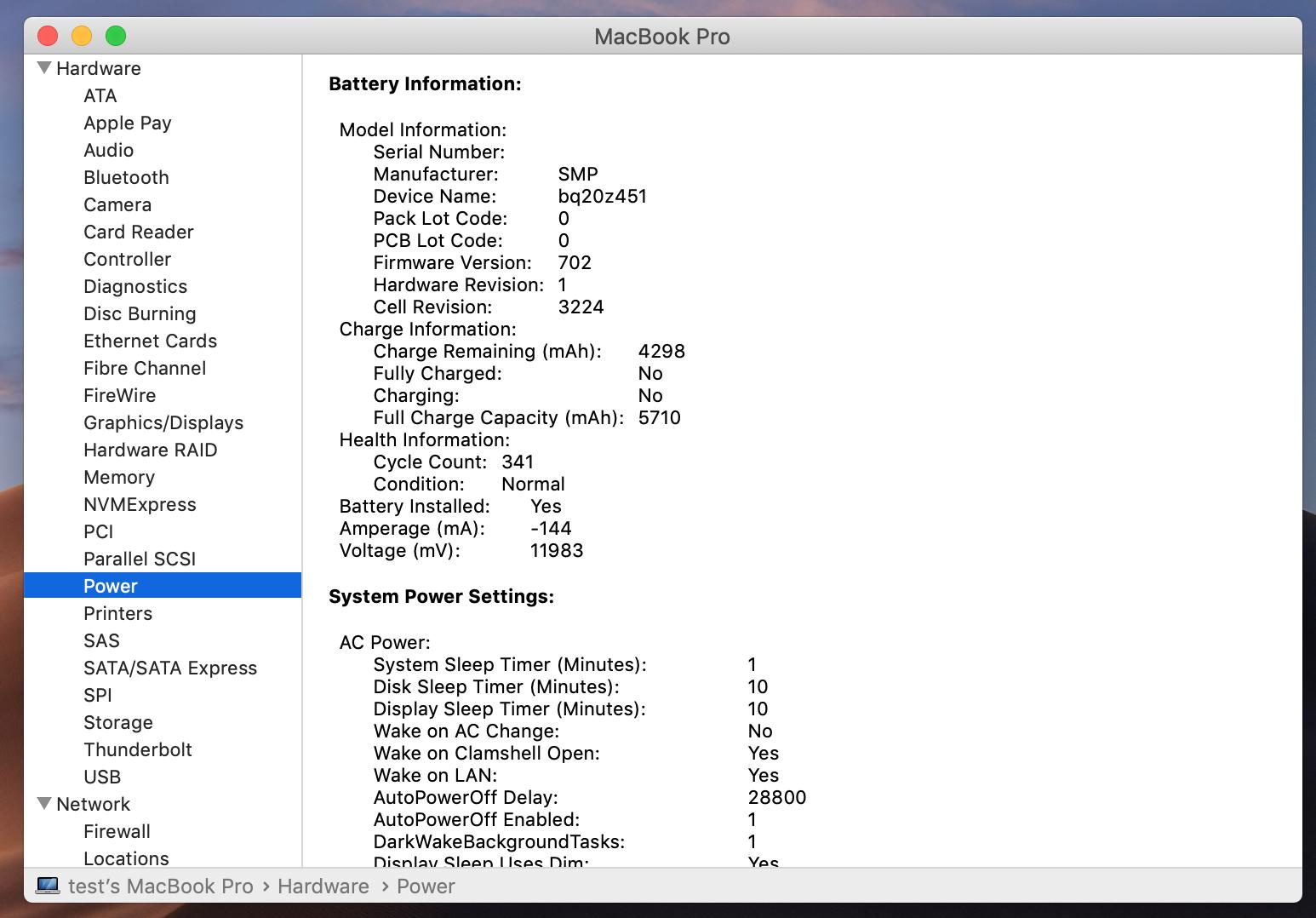The image size is (1316, 918).
Task: Open SATA/SATA Express entry
Action: (170, 668)
